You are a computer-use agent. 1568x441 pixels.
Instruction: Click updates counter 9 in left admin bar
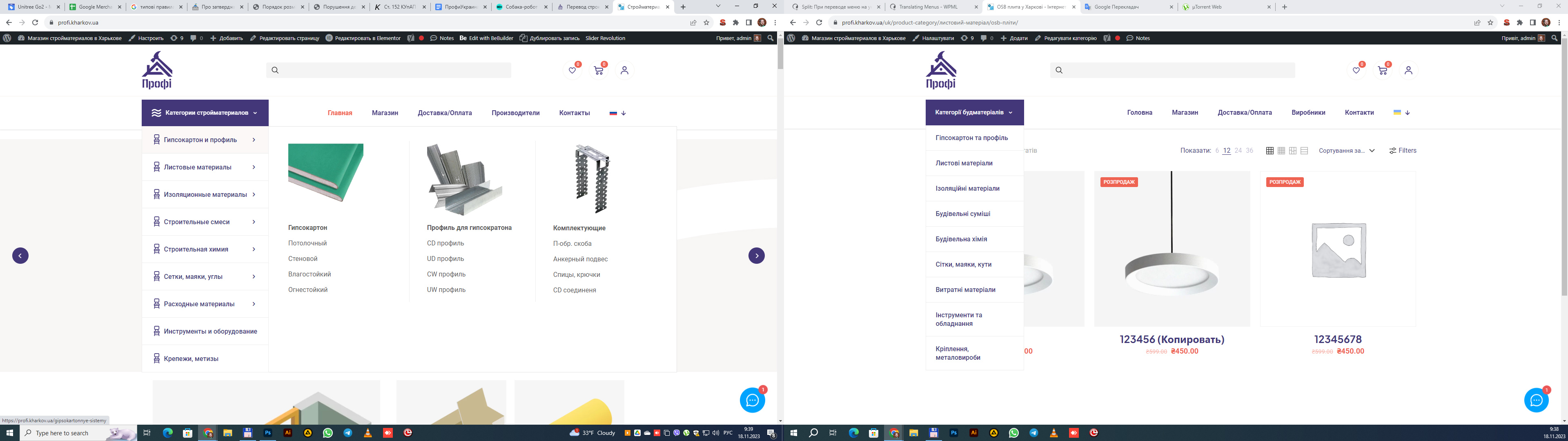click(177, 38)
